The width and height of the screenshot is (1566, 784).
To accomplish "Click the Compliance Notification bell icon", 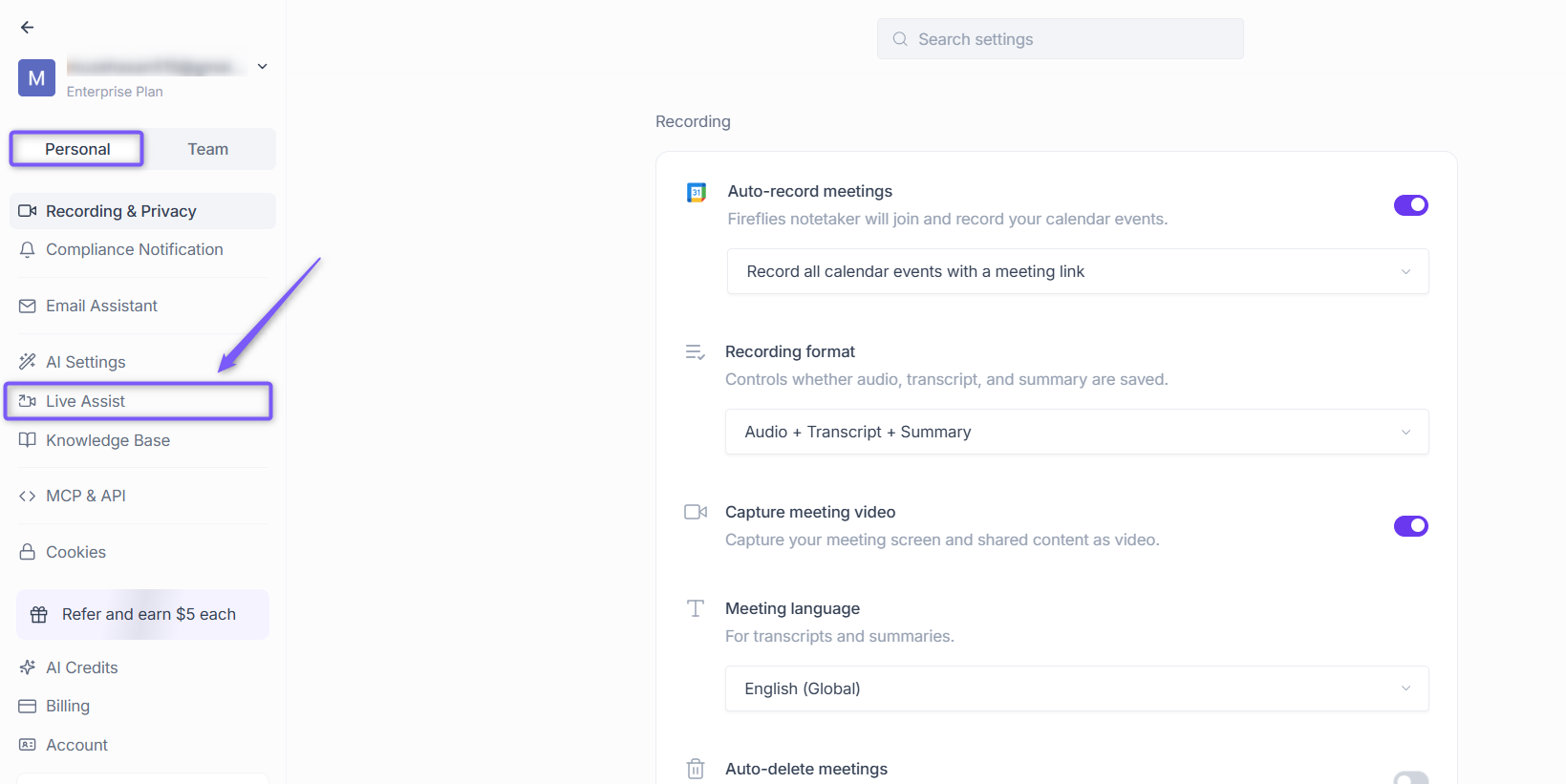I will pos(28,249).
